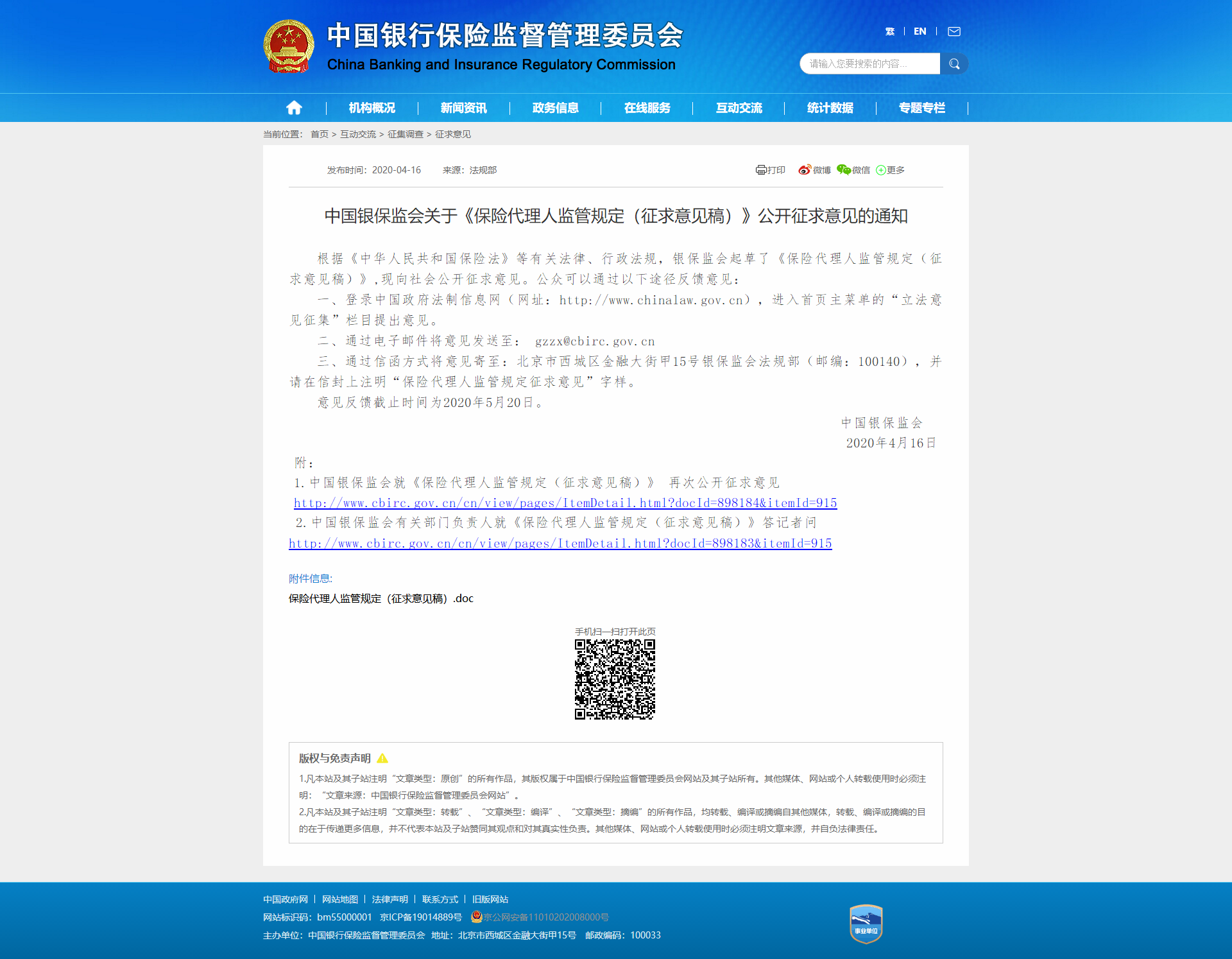Click the home icon in the navigation bar
Viewport: 1232px width, 959px height.
[x=294, y=108]
